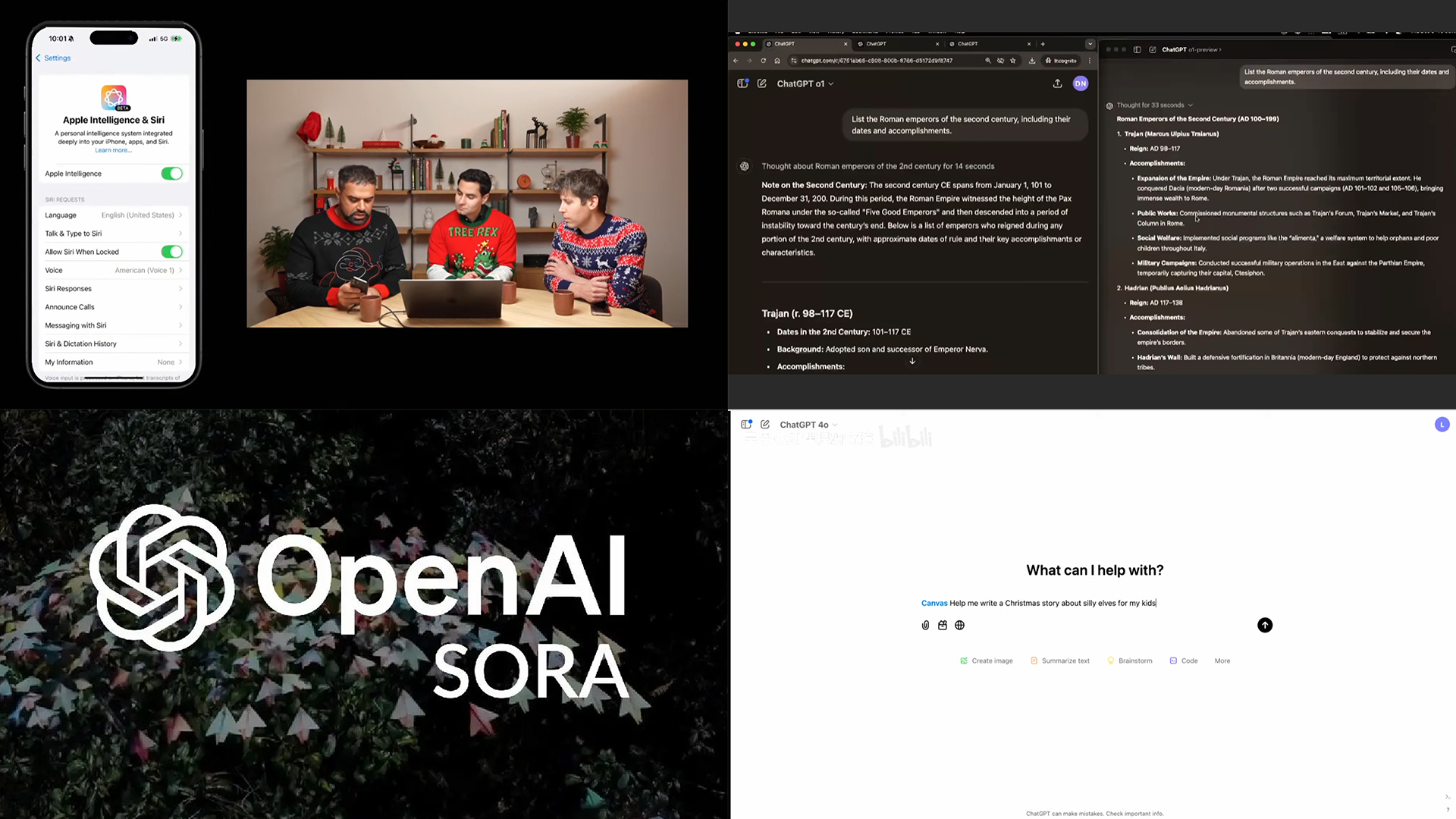Switch to the middle ChatGPT browser tab
This screenshot has width=1456, height=819.
click(x=899, y=44)
